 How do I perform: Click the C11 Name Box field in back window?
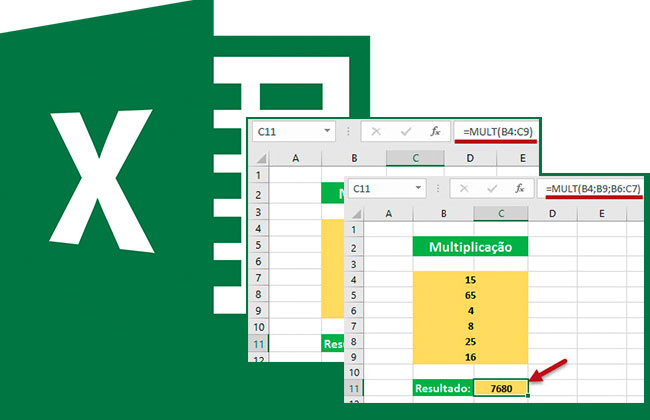click(x=293, y=132)
